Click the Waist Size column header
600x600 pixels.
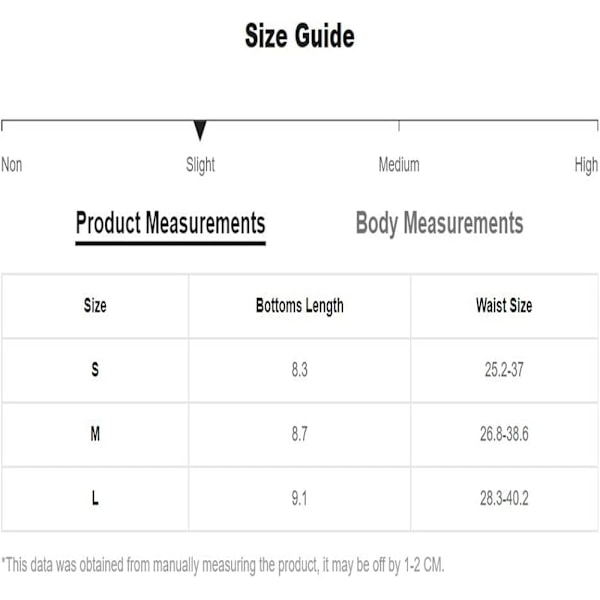(504, 305)
